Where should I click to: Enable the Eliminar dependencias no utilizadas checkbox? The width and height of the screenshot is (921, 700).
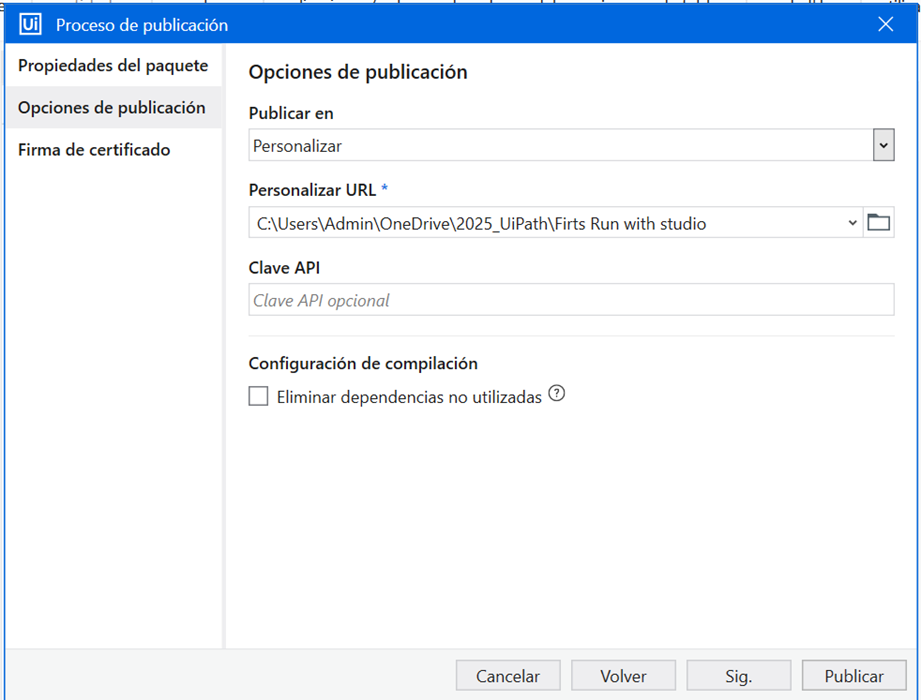click(x=258, y=396)
